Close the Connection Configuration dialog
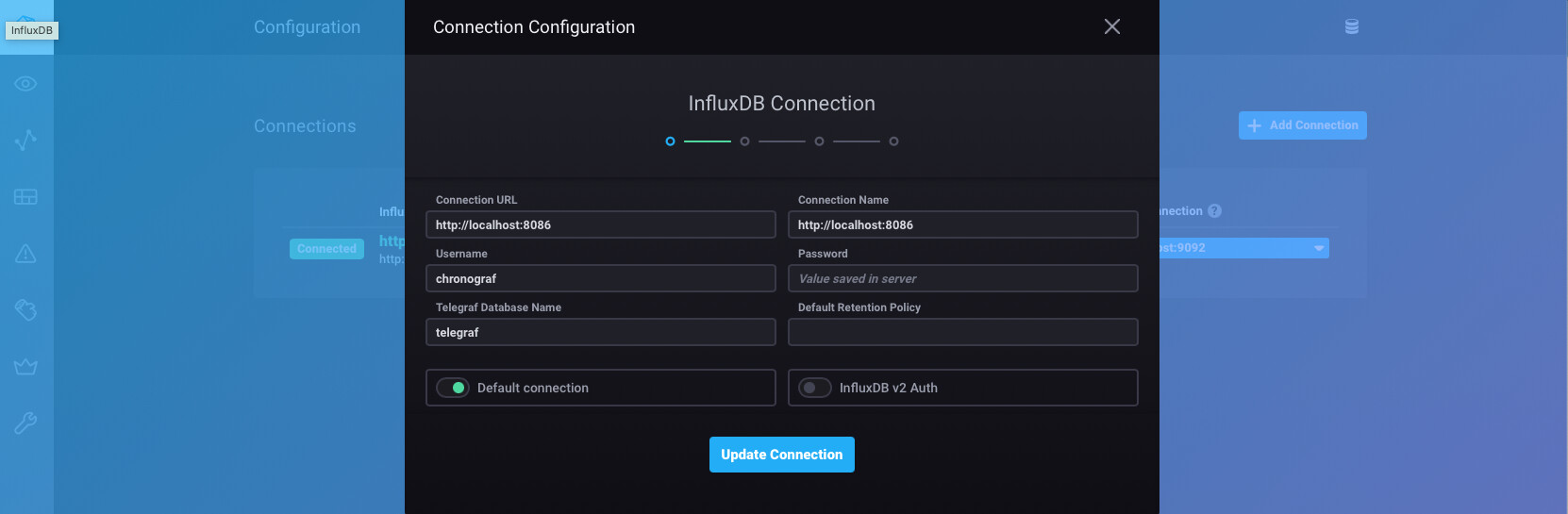The height and width of the screenshot is (514, 1568). tap(1112, 26)
